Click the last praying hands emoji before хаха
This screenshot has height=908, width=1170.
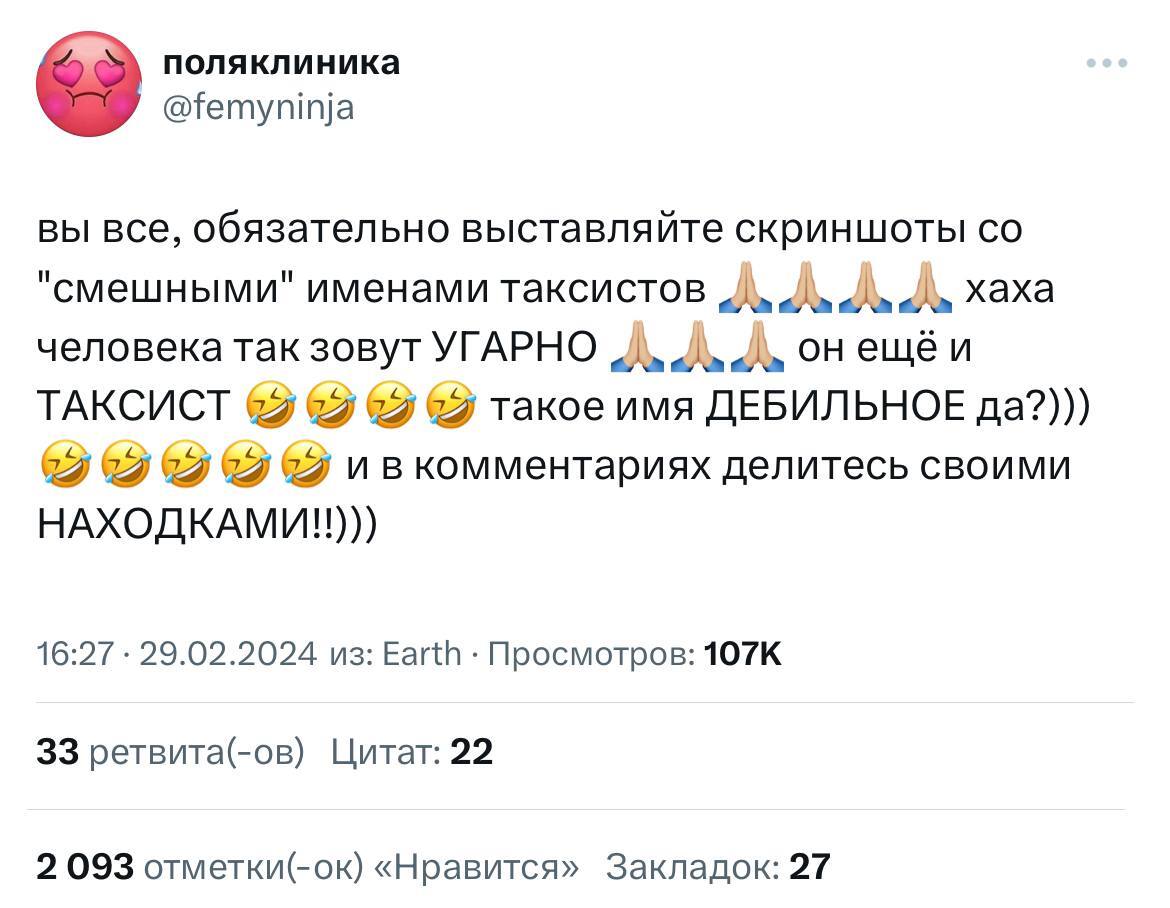click(x=925, y=288)
